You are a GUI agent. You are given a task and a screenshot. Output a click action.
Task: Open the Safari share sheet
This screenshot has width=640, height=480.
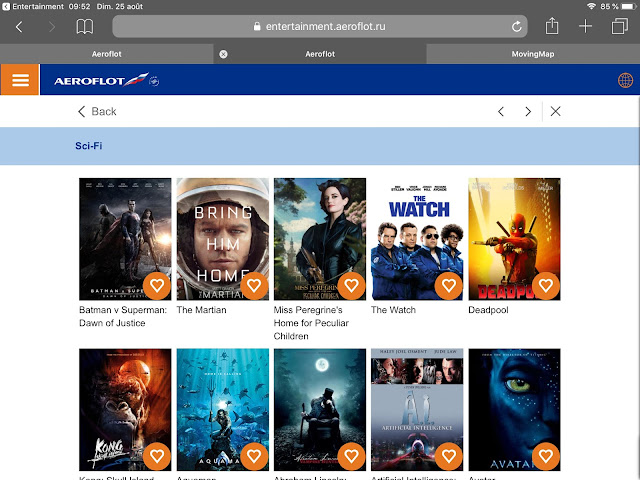552,26
